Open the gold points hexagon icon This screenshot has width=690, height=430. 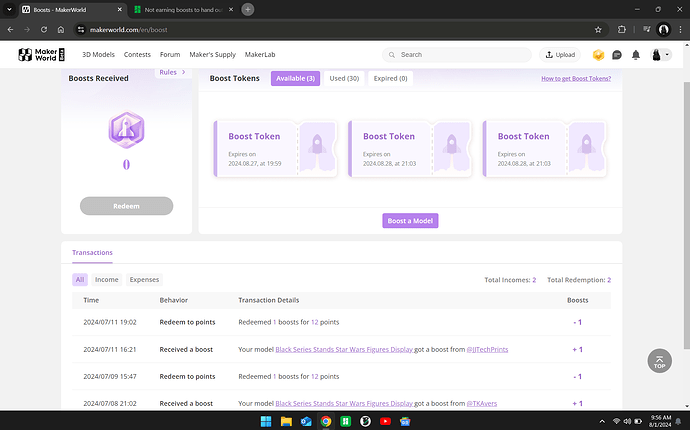coord(598,55)
